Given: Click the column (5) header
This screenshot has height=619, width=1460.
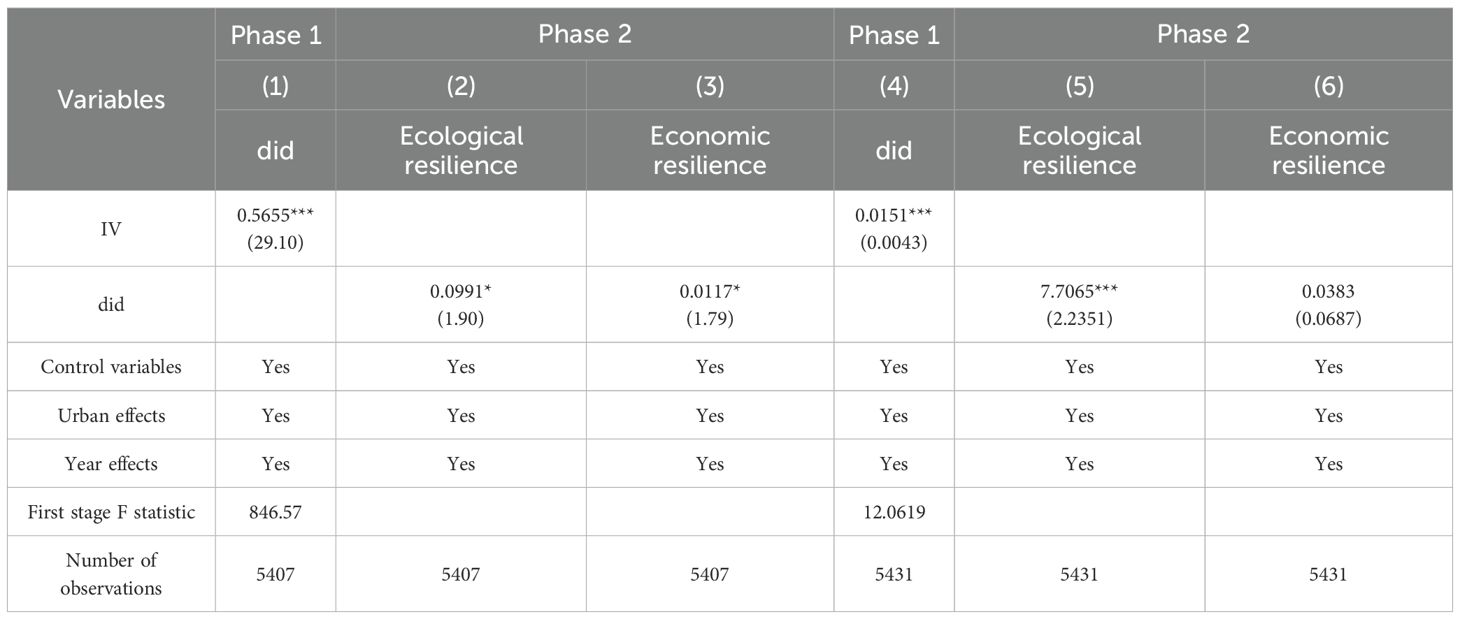Looking at the screenshot, I should point(1079,86).
